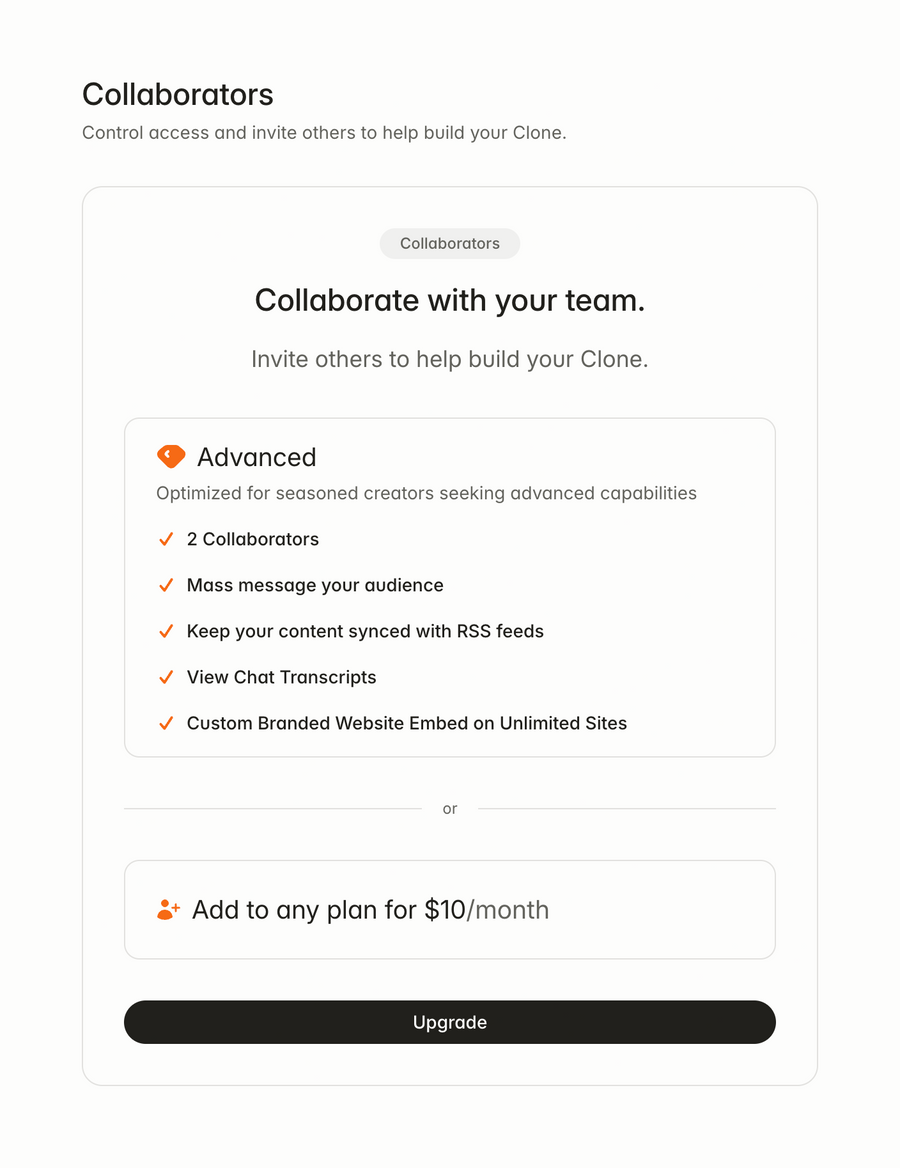Click the Collaborators pill badge
This screenshot has width=900, height=1168.
pos(449,243)
